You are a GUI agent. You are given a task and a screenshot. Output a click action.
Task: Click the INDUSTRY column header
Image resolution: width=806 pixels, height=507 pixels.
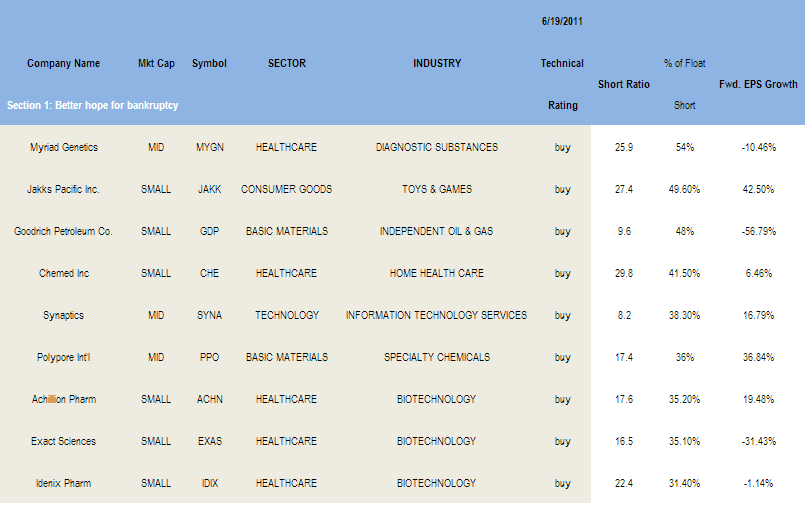437,63
